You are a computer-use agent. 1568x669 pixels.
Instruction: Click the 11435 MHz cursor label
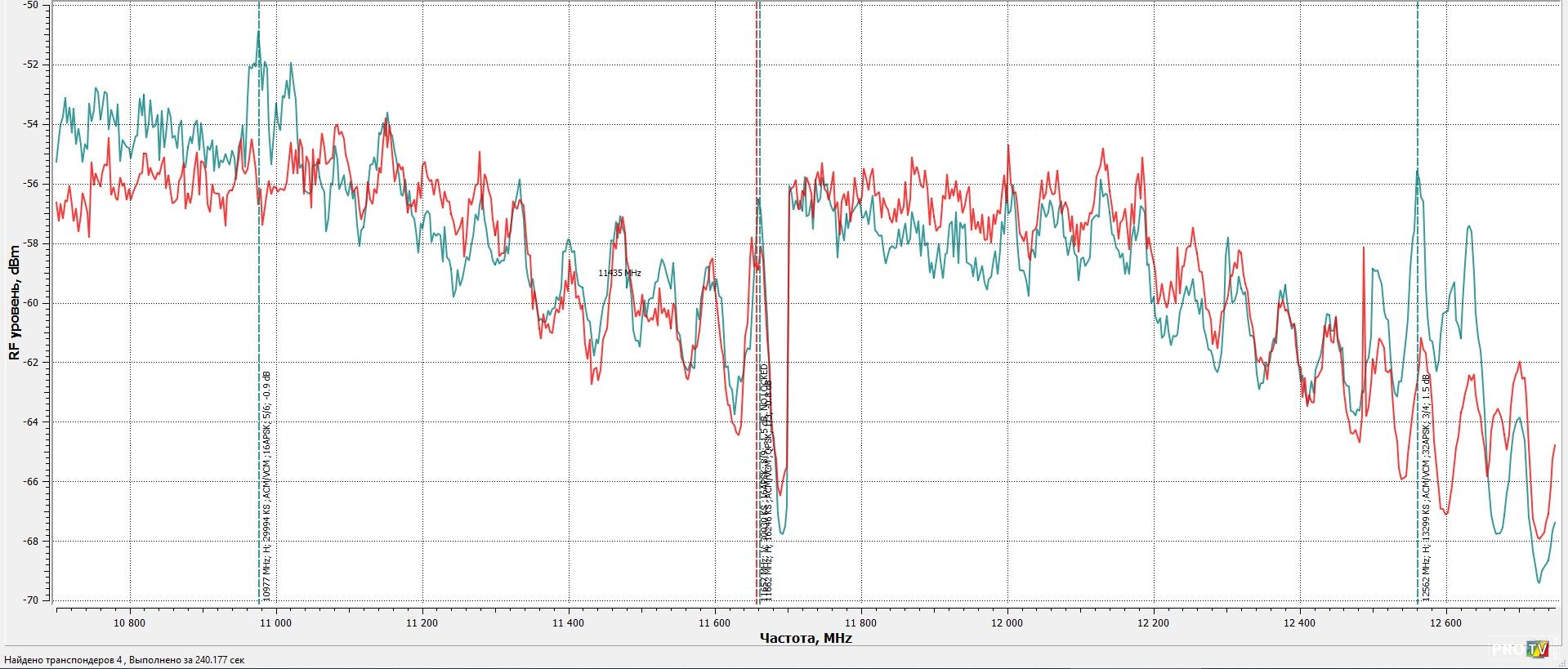619,273
